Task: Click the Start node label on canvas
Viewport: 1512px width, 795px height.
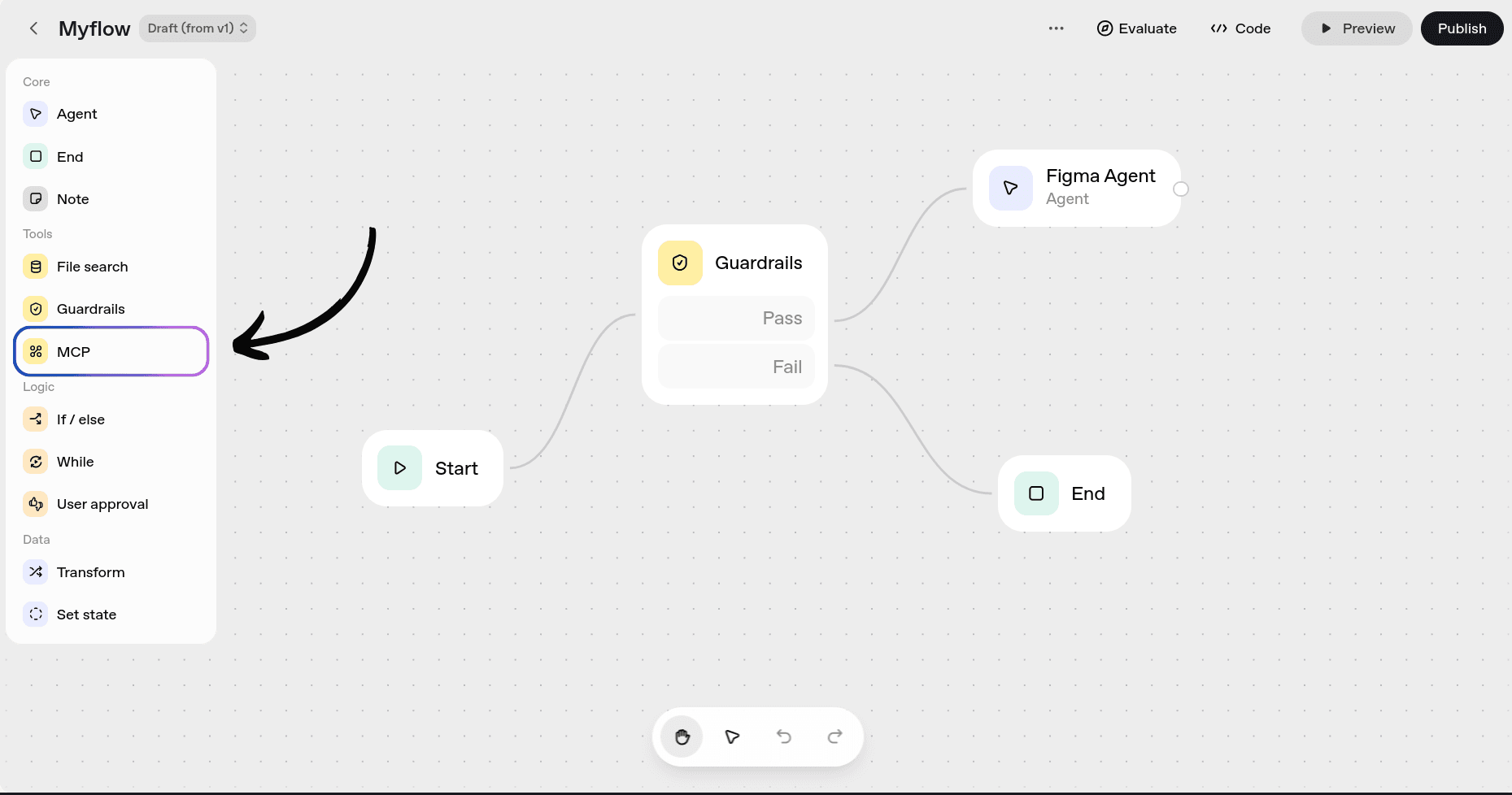Action: pyautogui.click(x=456, y=468)
